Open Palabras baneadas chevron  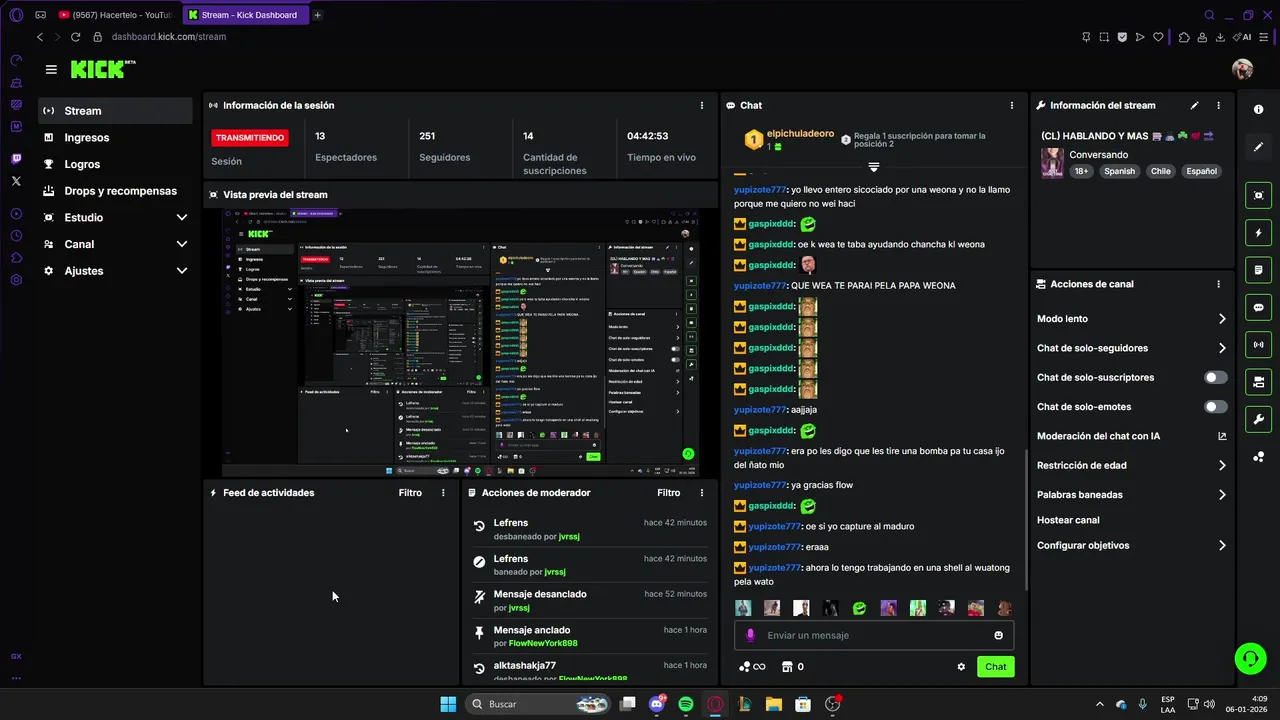[1222, 494]
